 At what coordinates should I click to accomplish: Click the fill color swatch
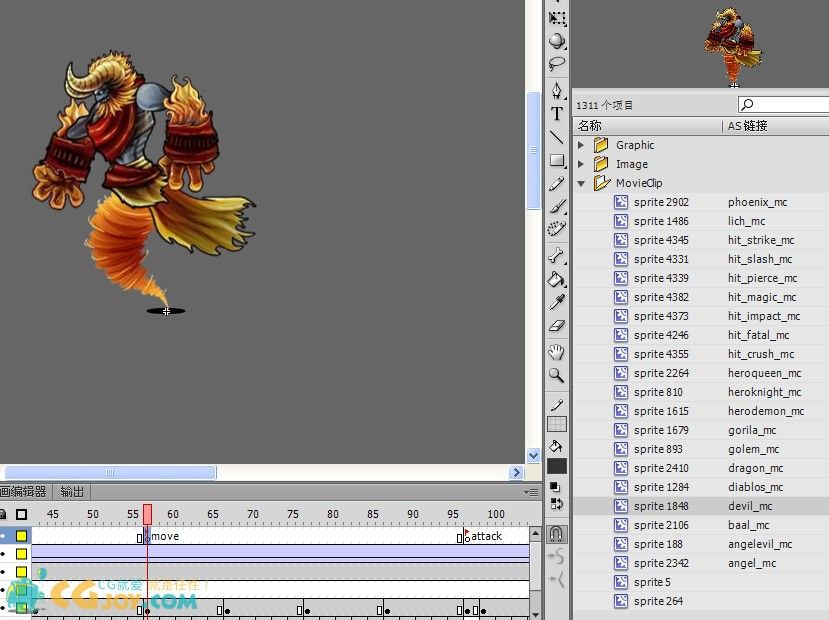click(557, 466)
